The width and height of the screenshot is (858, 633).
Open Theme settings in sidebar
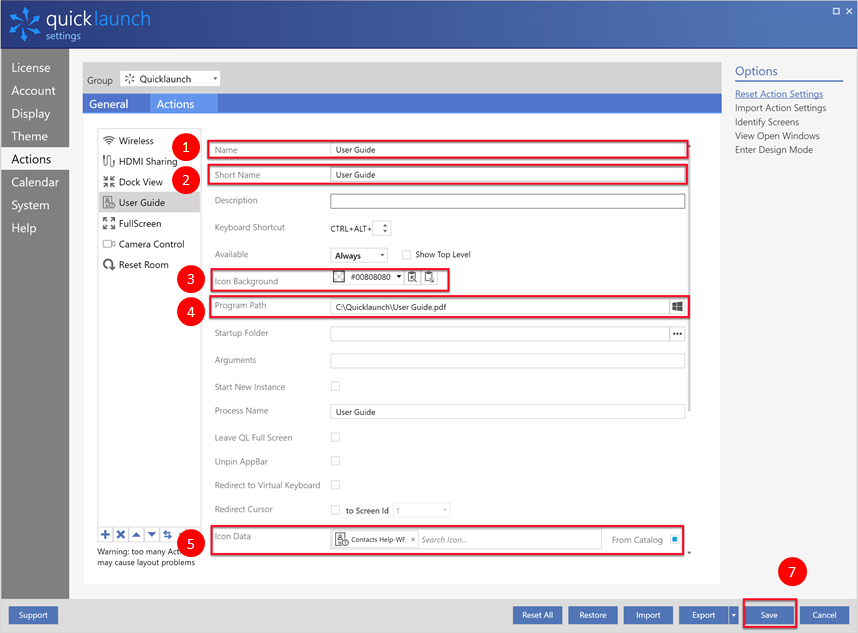tap(30, 136)
